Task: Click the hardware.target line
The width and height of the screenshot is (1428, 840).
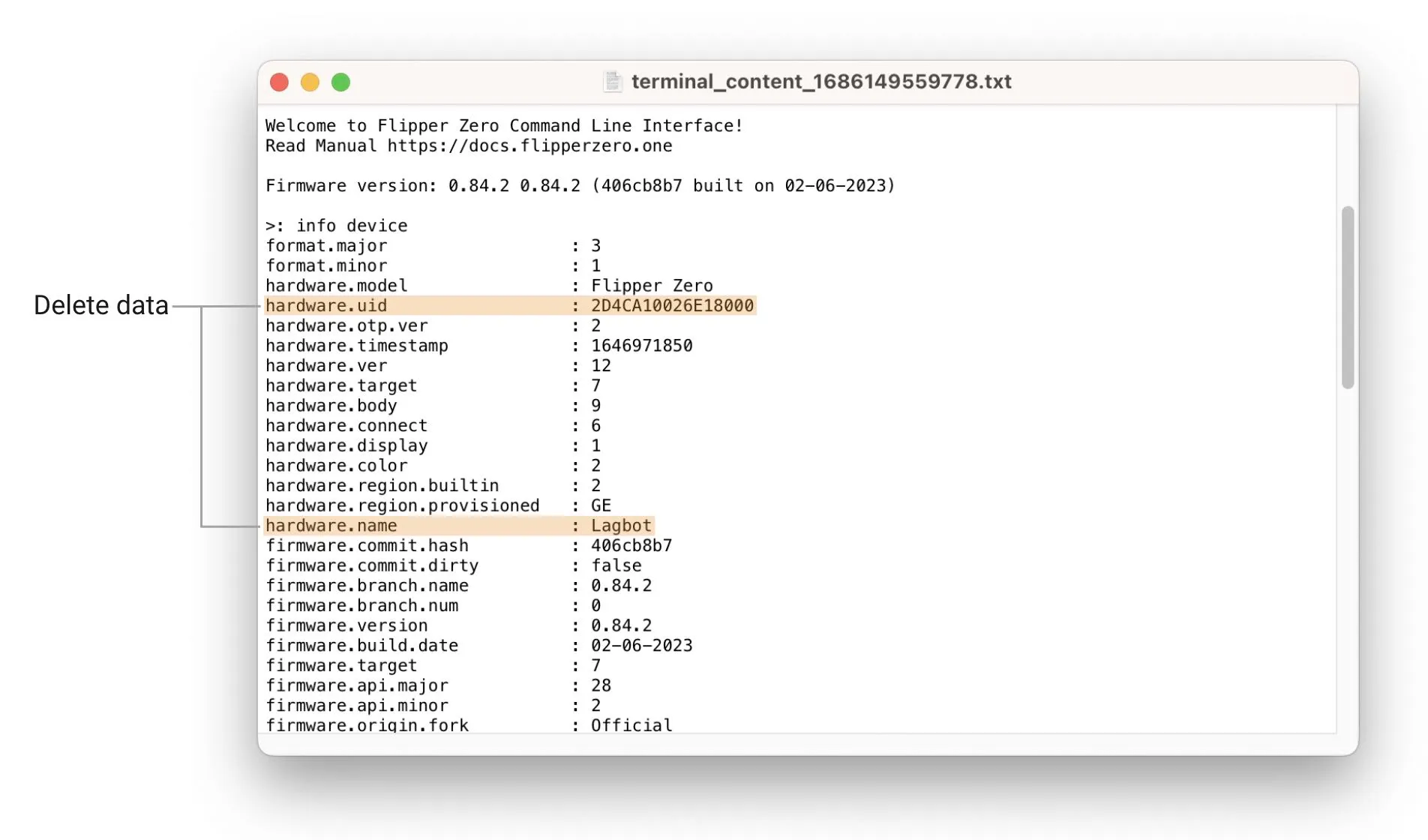Action: tap(433, 385)
